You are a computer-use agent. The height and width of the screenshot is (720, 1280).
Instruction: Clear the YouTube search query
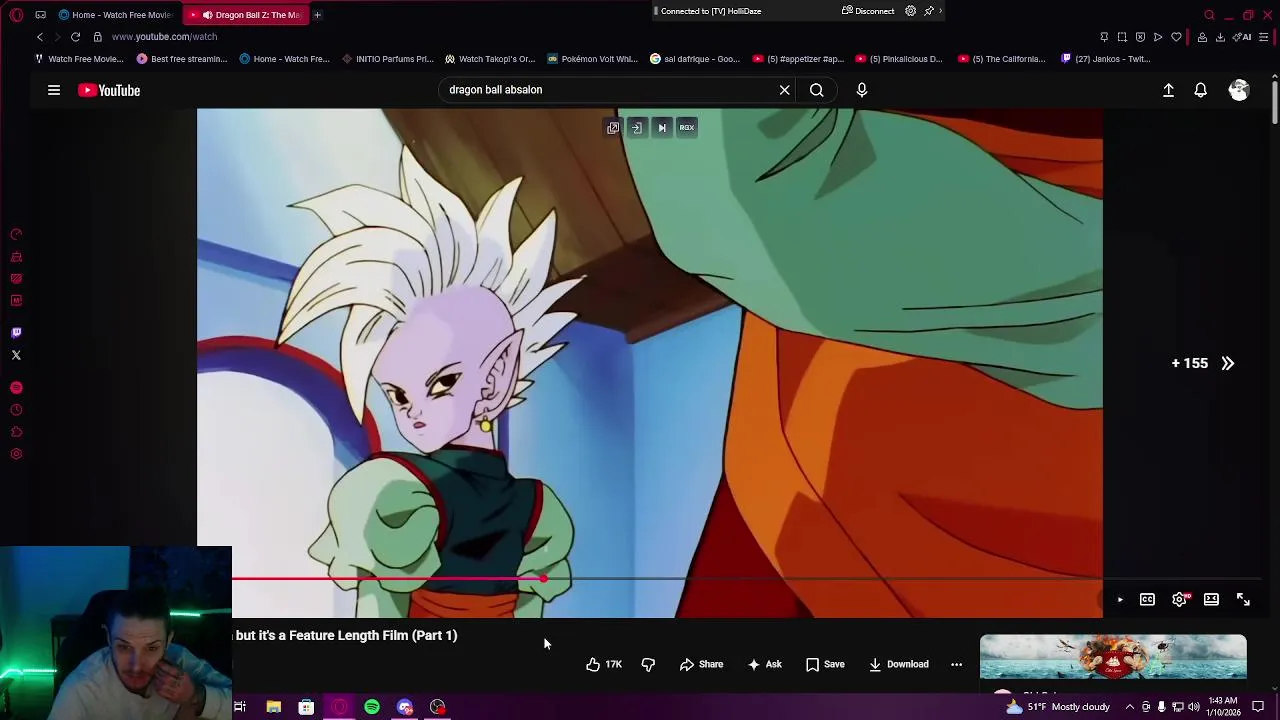coord(785,90)
